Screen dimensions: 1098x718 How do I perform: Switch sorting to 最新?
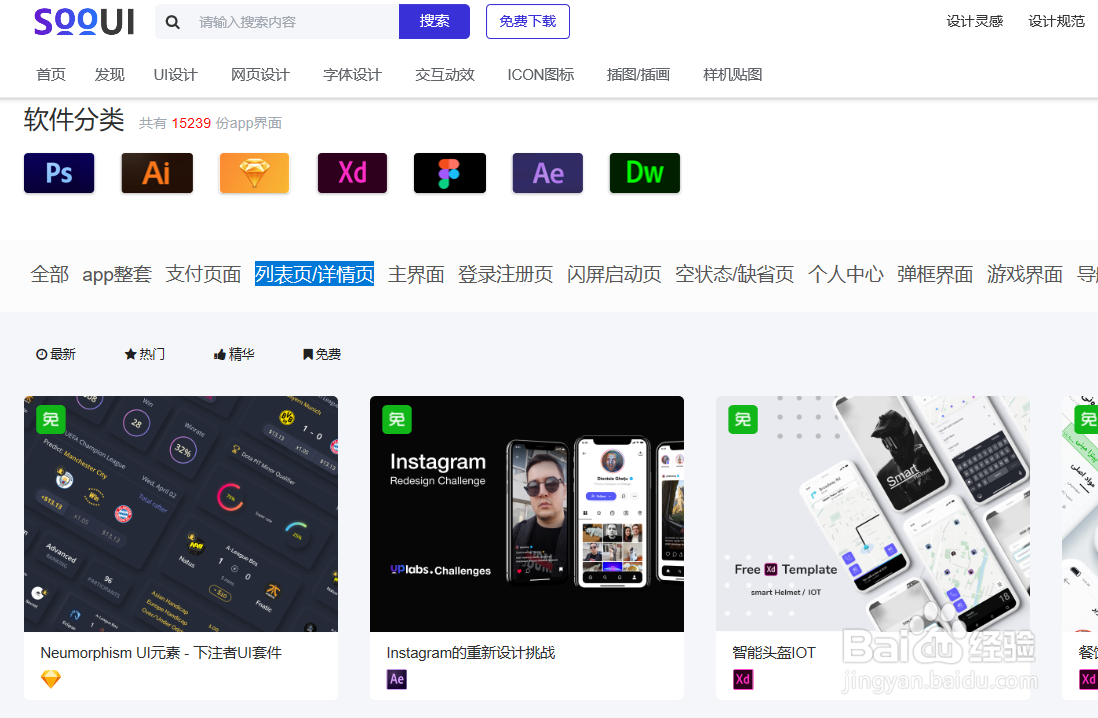pyautogui.click(x=56, y=353)
